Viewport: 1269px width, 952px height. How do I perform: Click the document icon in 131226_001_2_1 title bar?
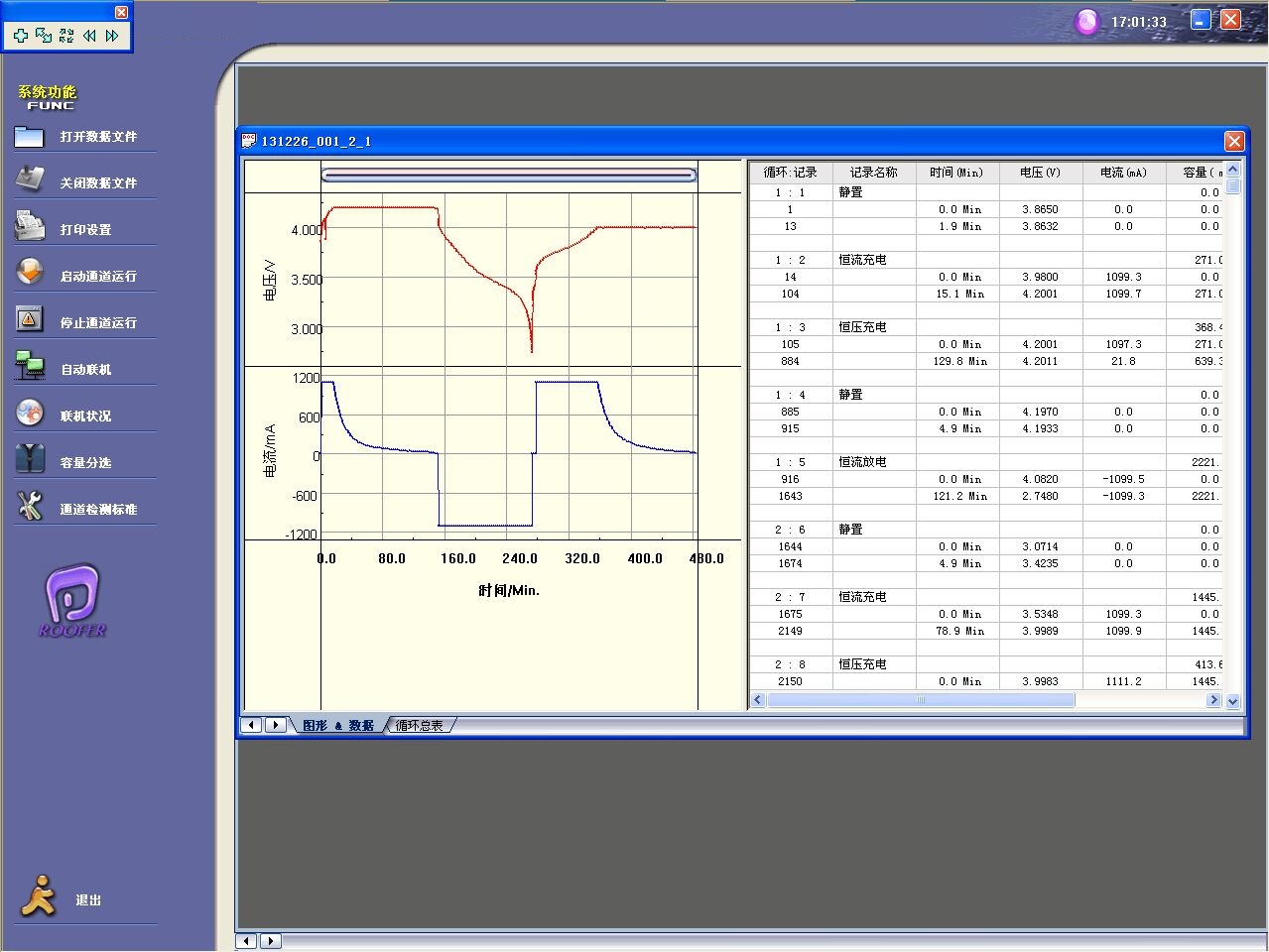click(x=249, y=141)
